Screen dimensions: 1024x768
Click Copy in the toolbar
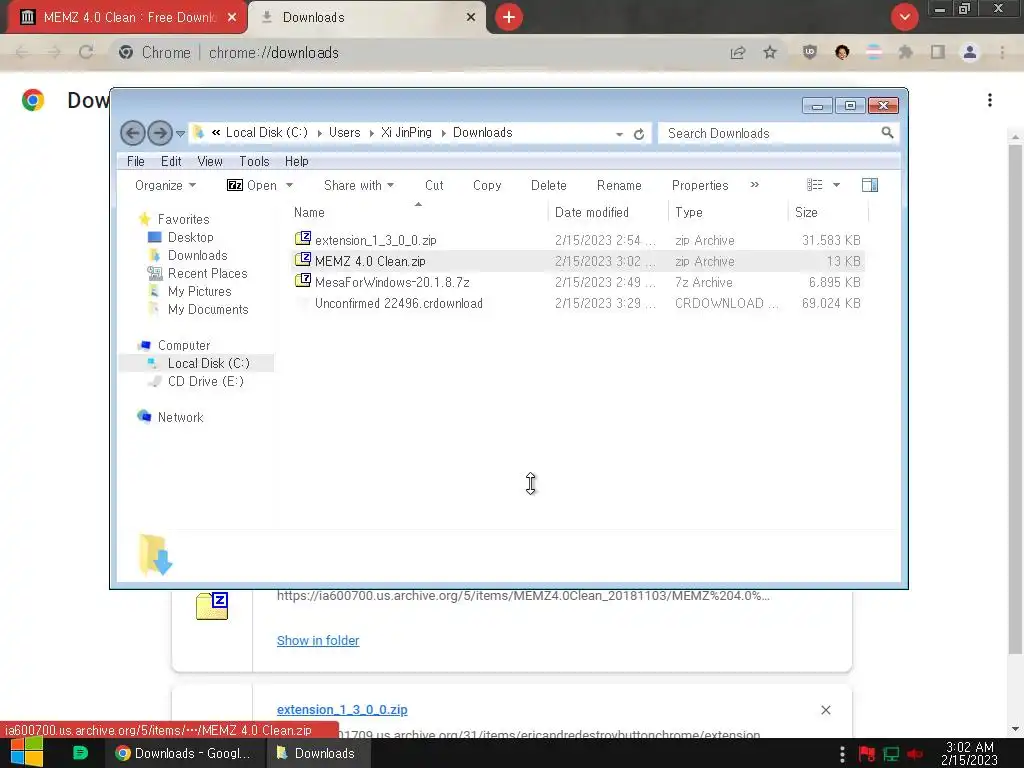pyautogui.click(x=487, y=185)
